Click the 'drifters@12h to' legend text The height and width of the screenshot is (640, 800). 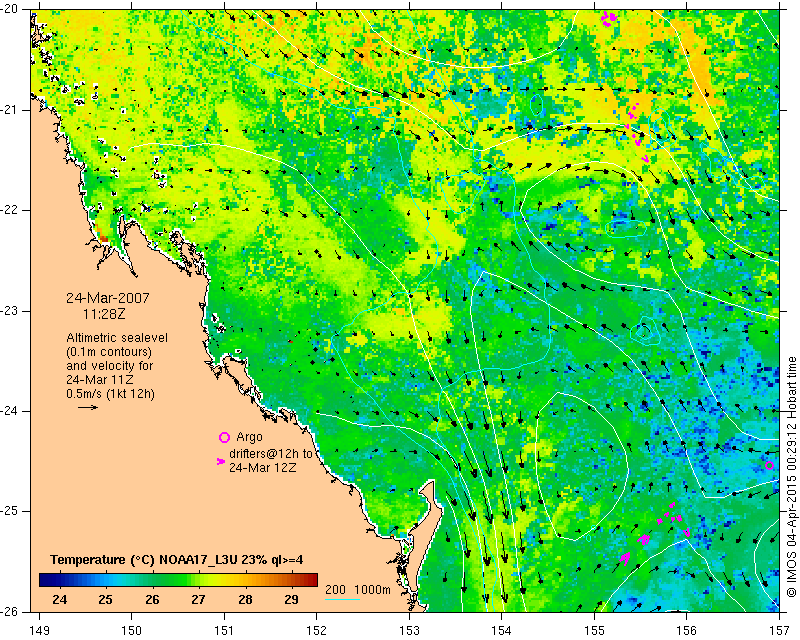270,454
